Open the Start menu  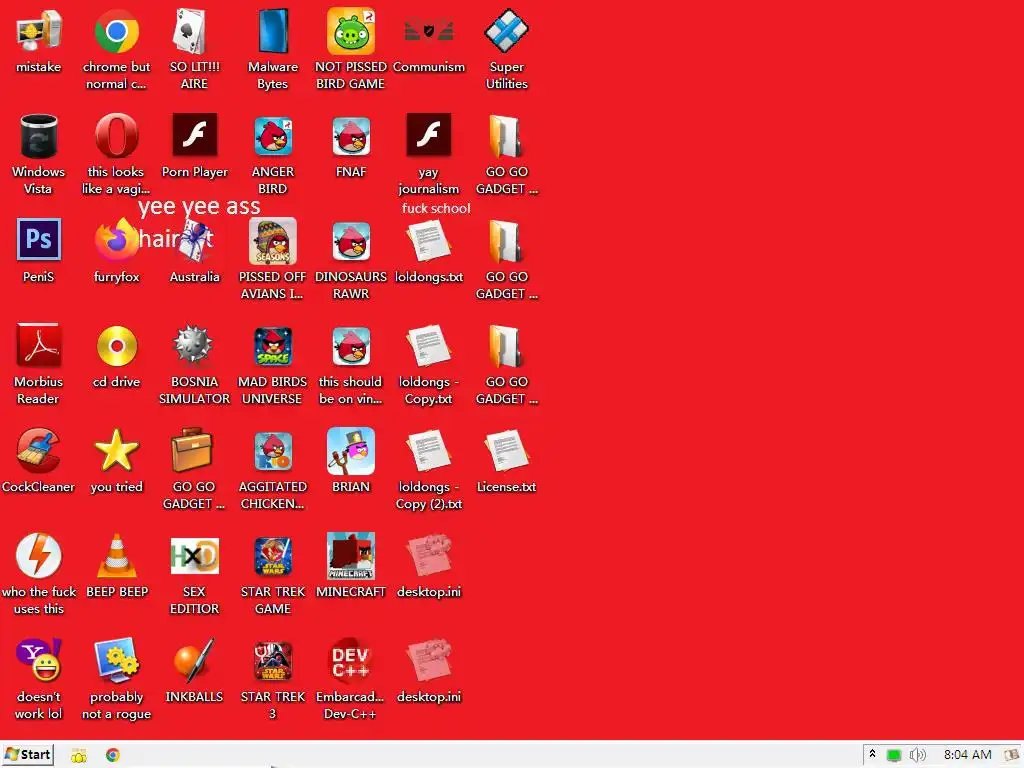pos(28,754)
